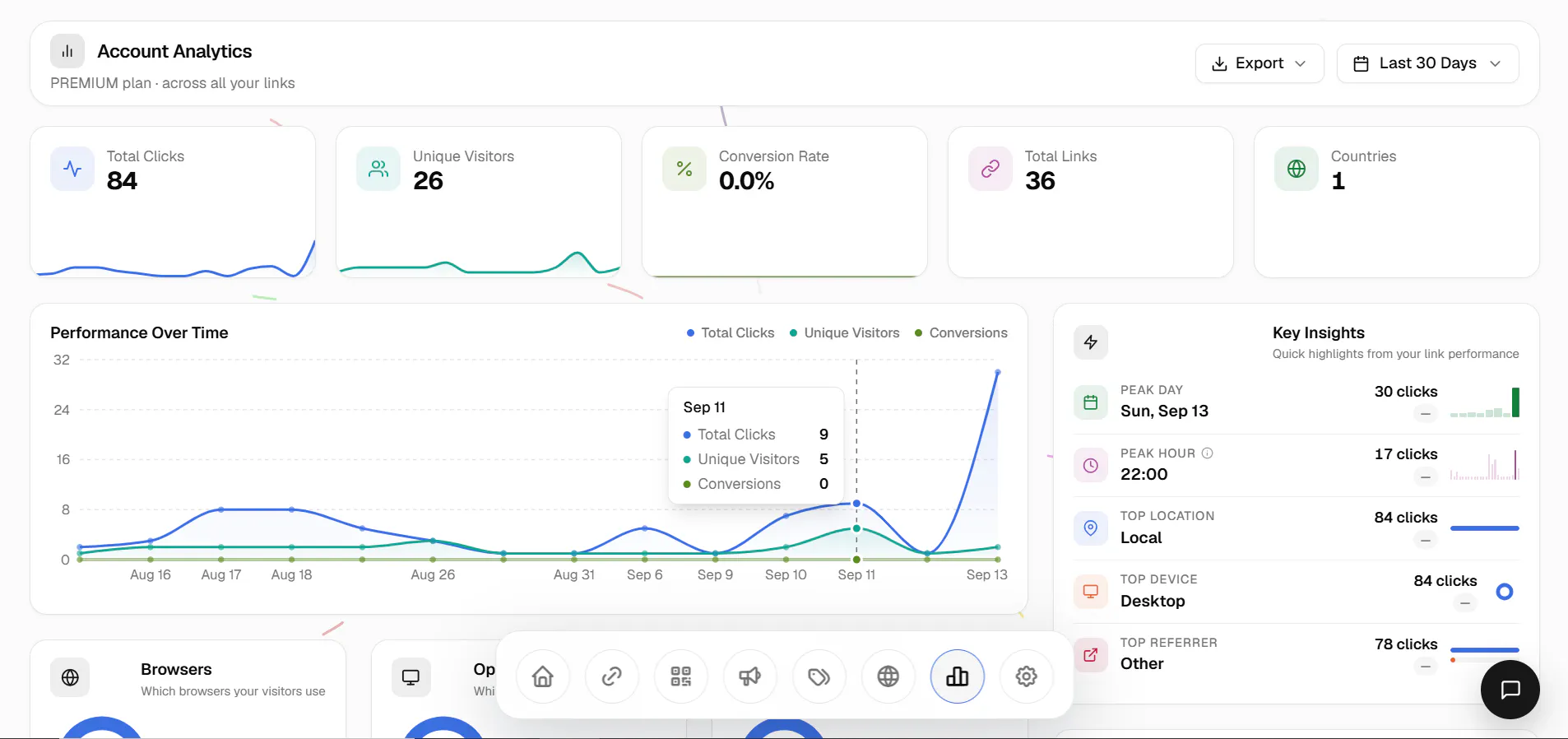This screenshot has width=1568, height=739.
Task: Click the Account Analytics bar chart icon
Action: (67, 51)
